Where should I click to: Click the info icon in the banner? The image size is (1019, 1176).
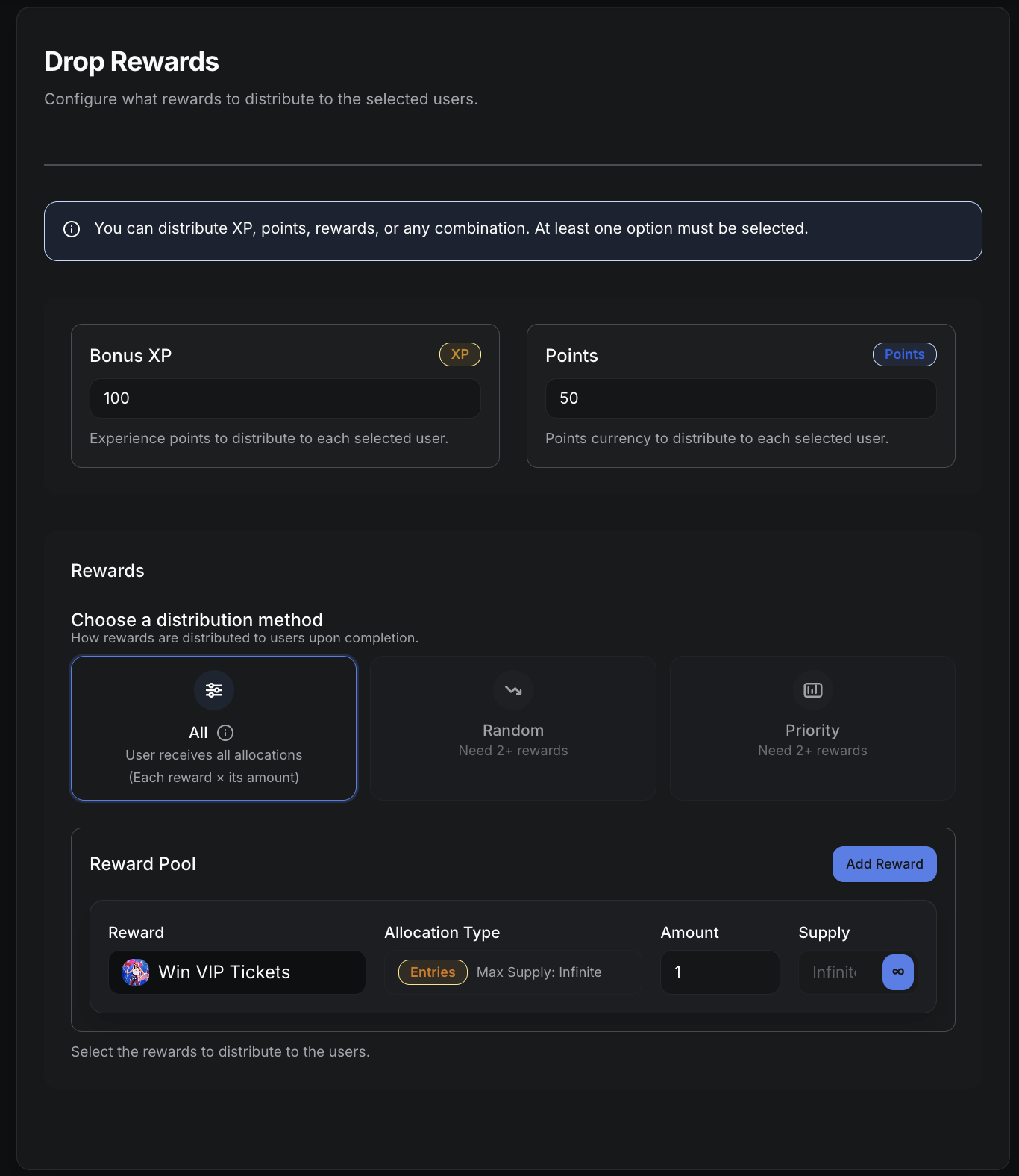pos(72,229)
